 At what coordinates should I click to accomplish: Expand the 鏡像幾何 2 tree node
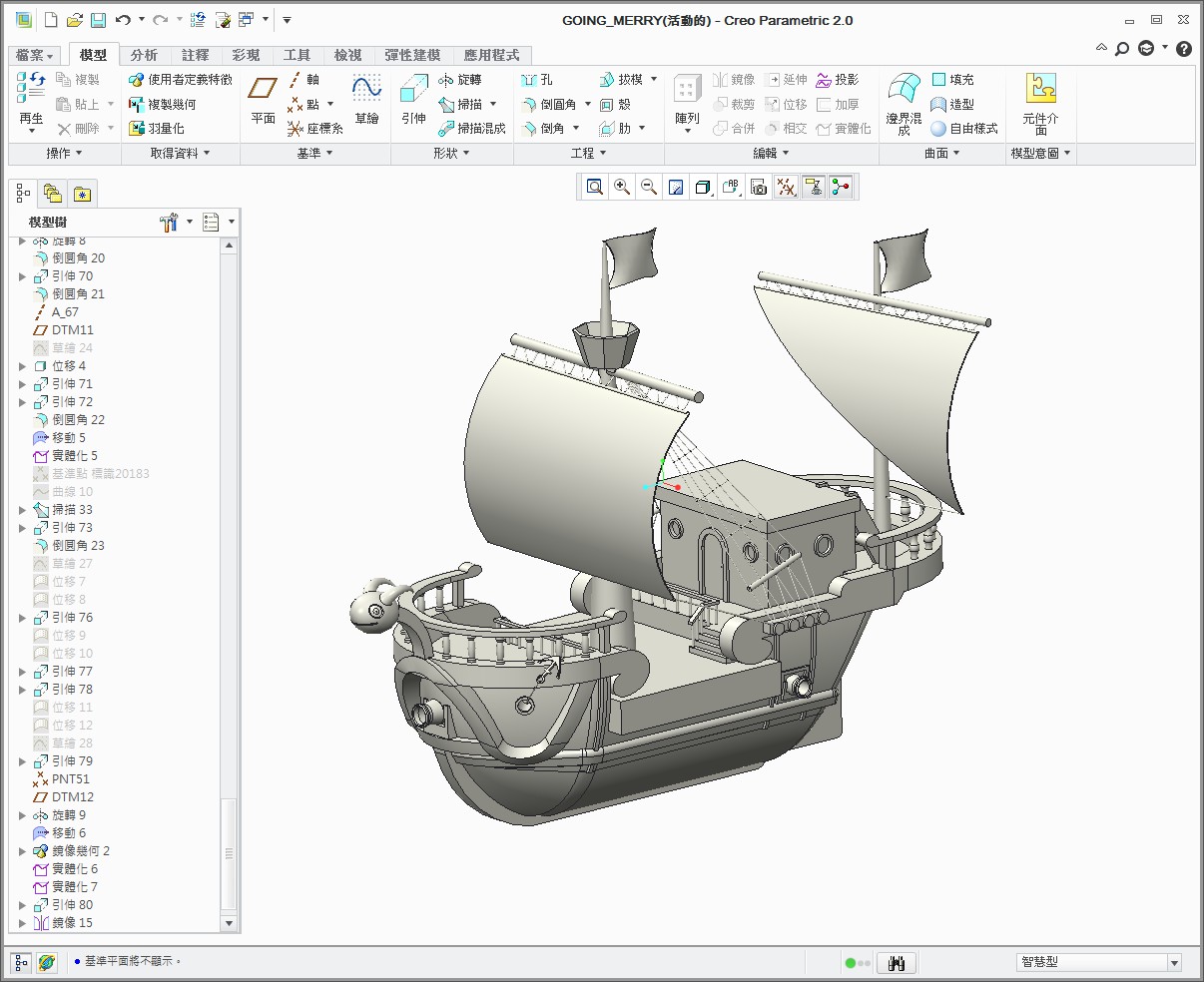tap(22, 851)
